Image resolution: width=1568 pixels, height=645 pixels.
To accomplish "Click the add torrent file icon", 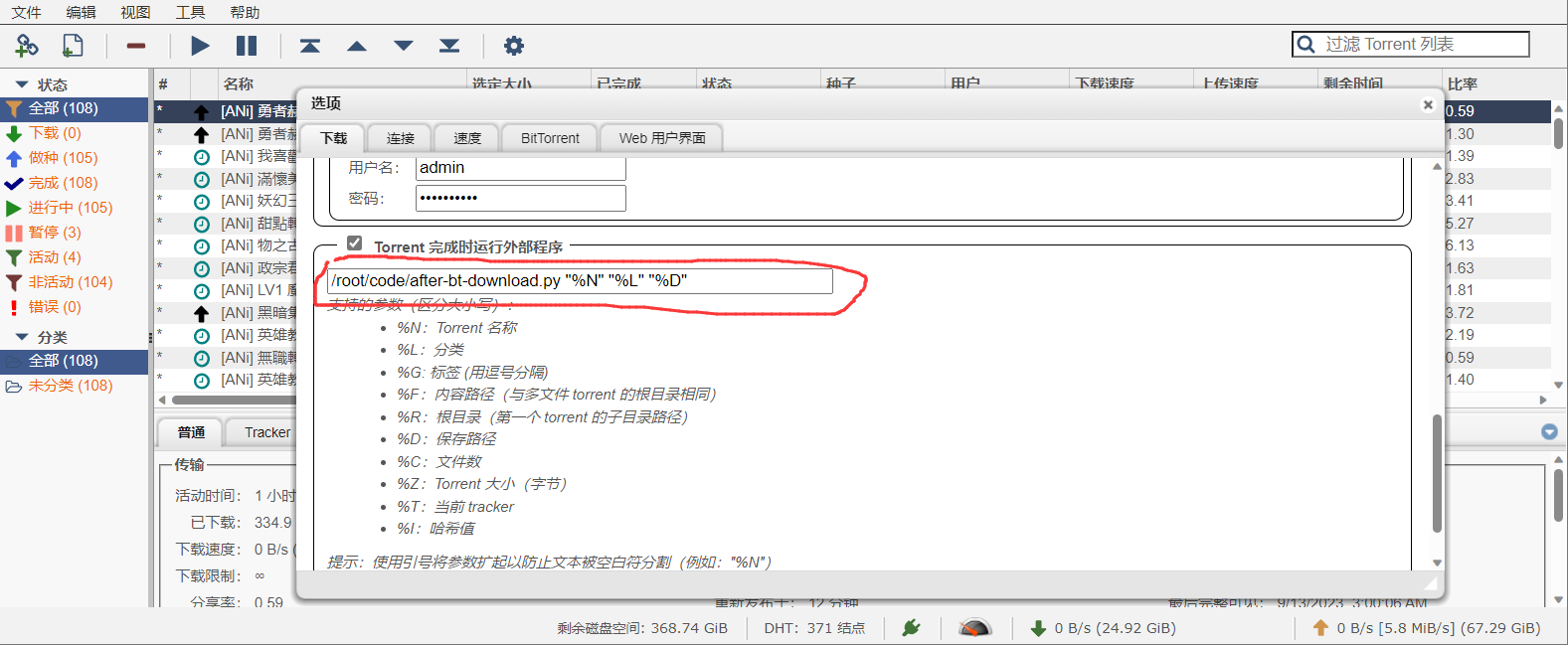I will (73, 46).
